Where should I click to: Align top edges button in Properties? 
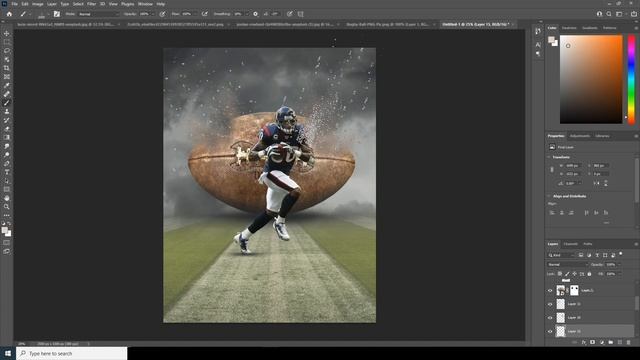point(586,213)
